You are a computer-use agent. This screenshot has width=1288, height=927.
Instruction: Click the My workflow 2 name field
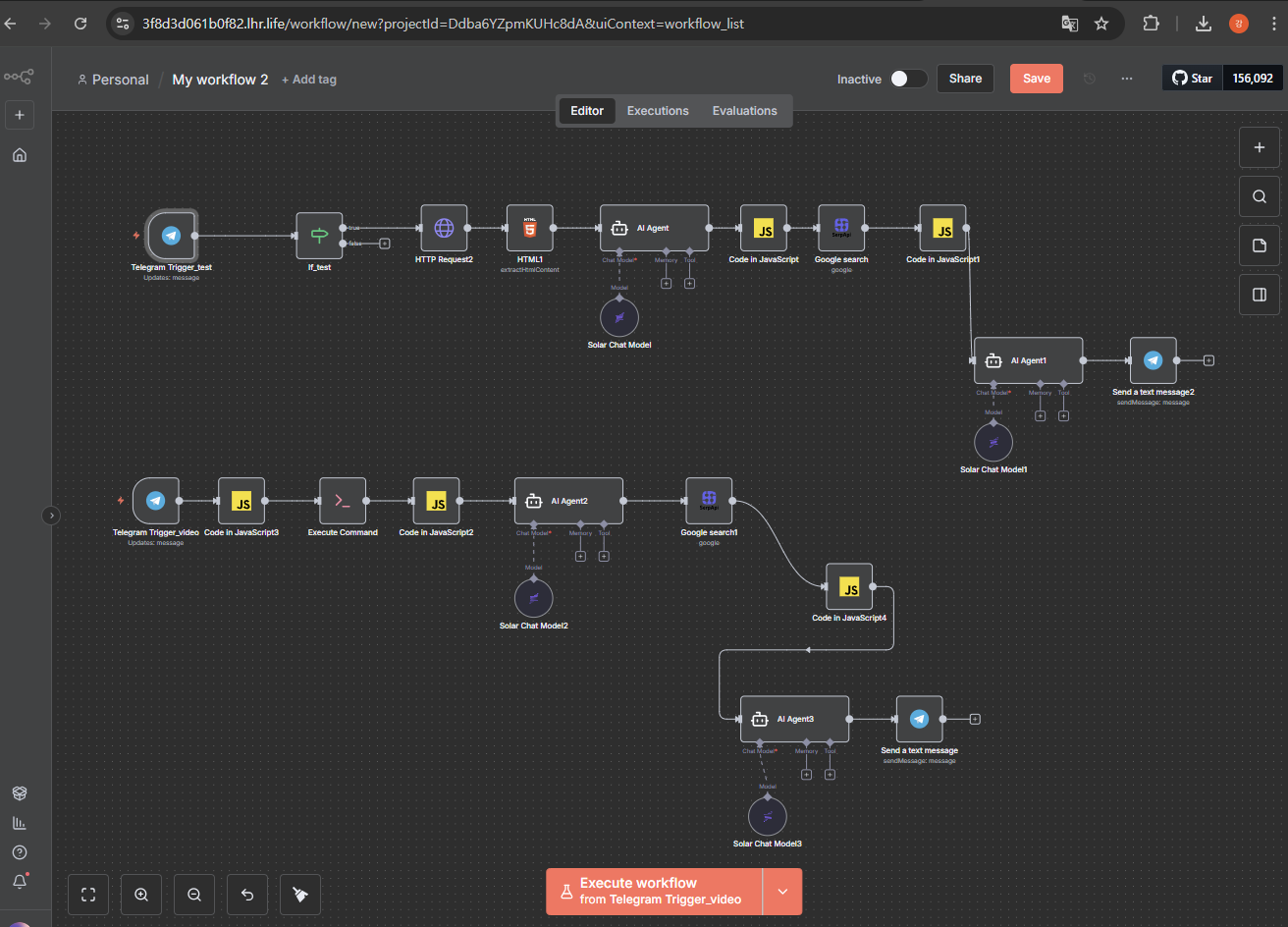click(x=220, y=80)
